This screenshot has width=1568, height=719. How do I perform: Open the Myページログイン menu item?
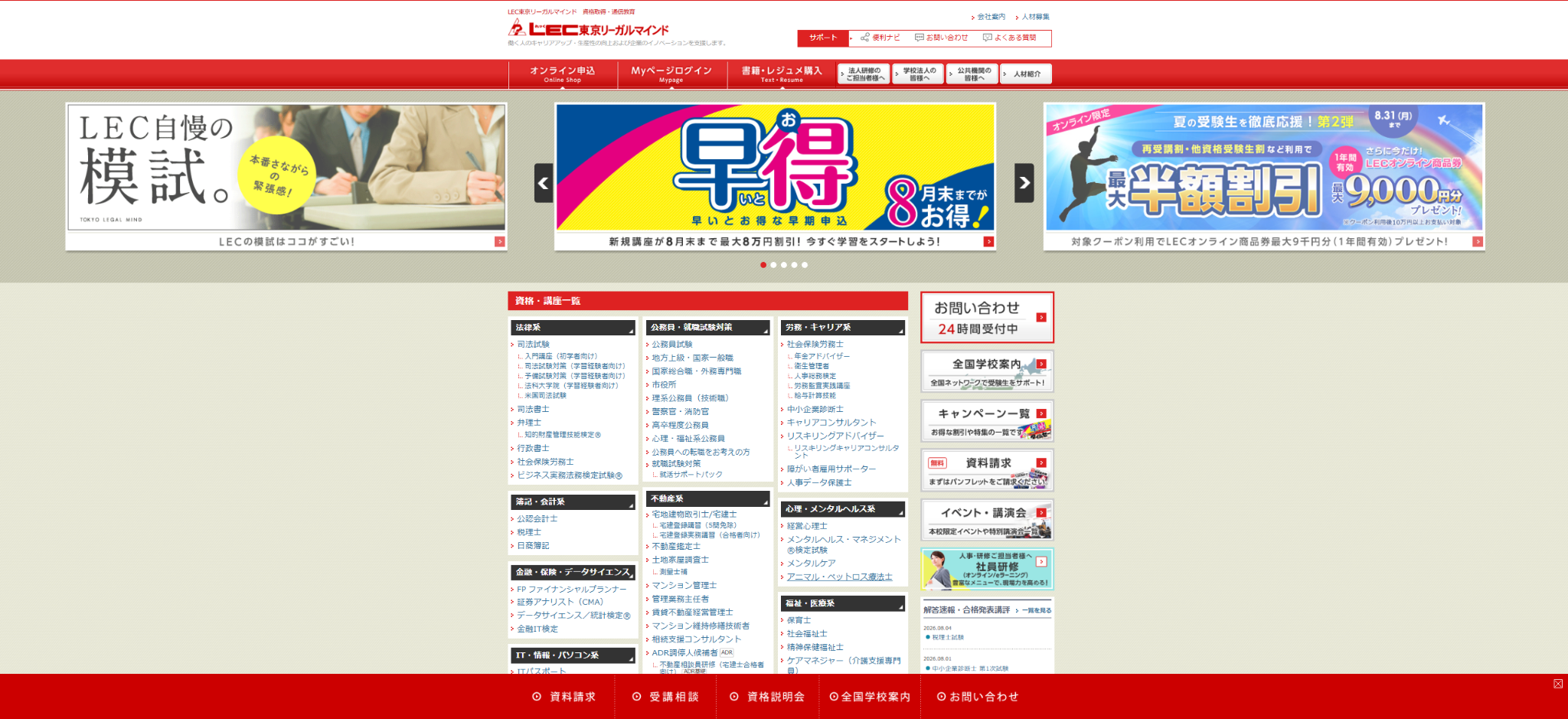tap(671, 74)
